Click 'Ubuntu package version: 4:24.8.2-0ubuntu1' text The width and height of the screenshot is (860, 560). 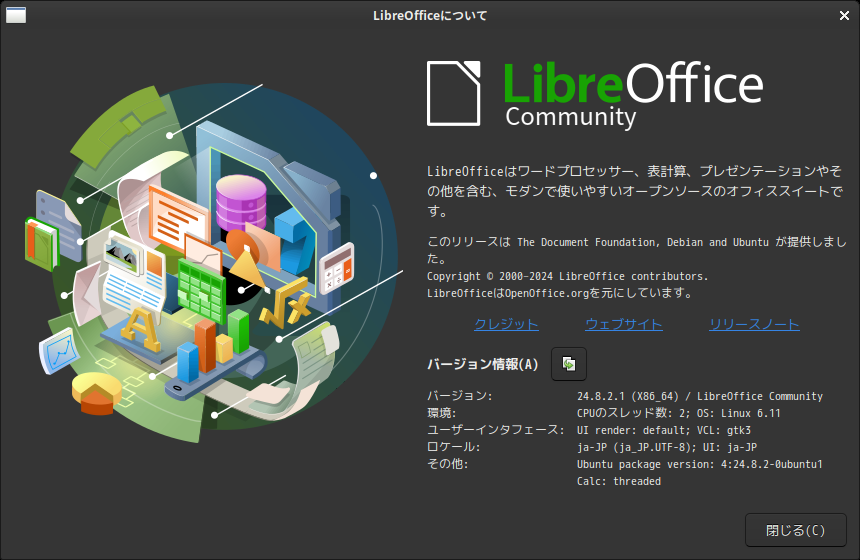tap(699, 464)
